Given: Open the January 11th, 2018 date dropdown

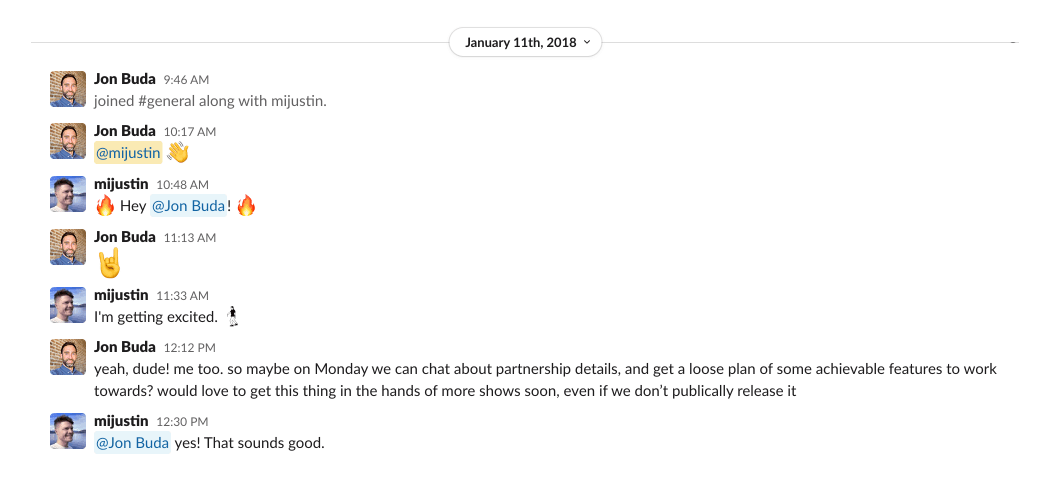Looking at the screenshot, I should tap(525, 42).
